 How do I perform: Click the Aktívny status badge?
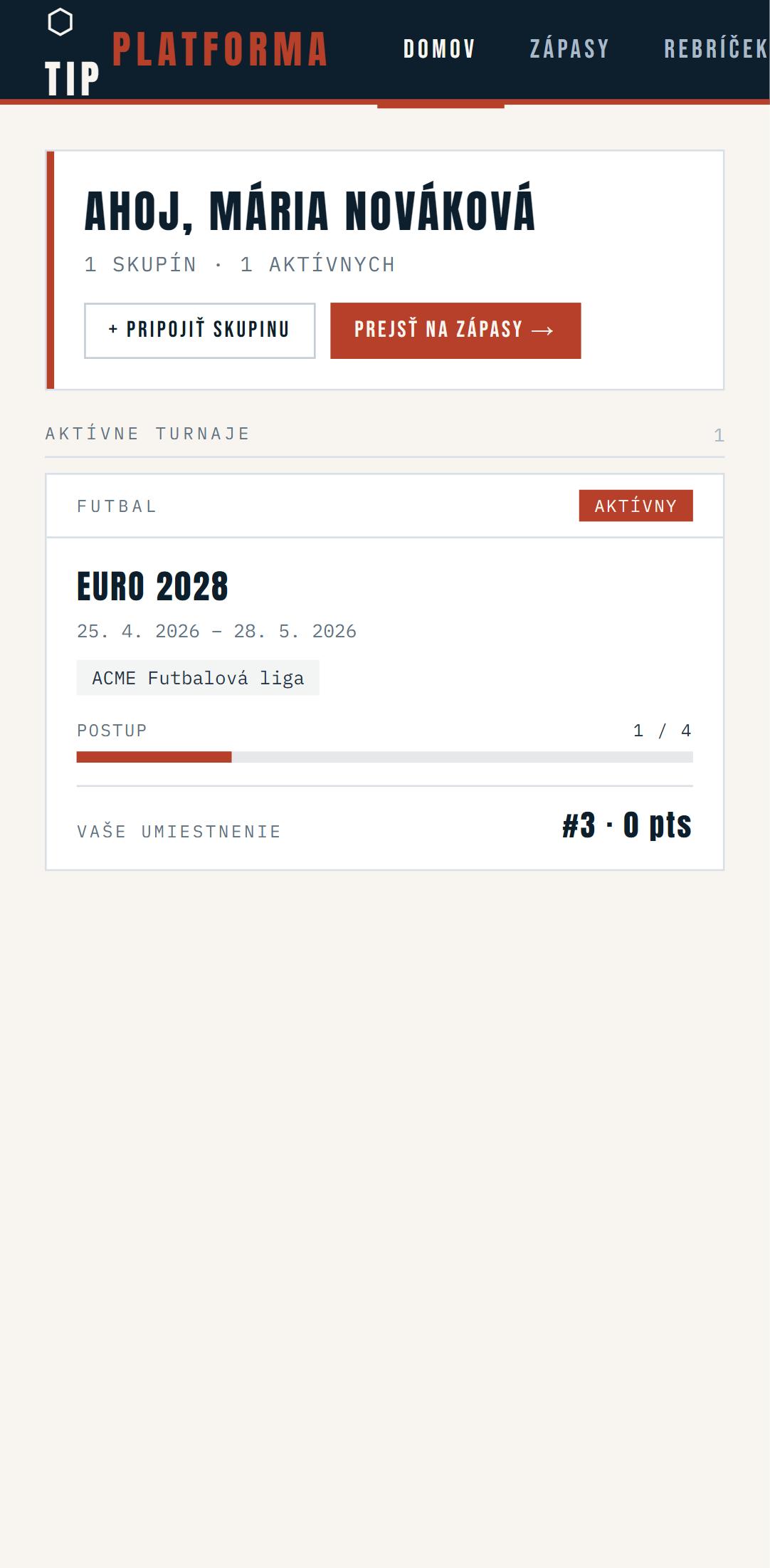point(635,506)
